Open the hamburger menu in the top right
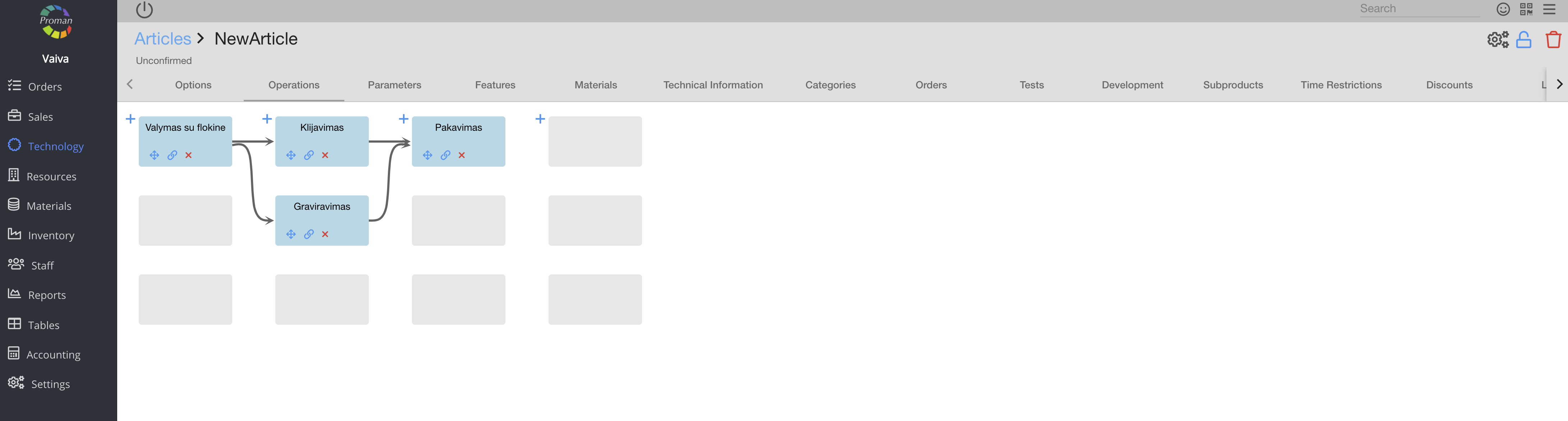The width and height of the screenshot is (1568, 421). click(x=1549, y=9)
